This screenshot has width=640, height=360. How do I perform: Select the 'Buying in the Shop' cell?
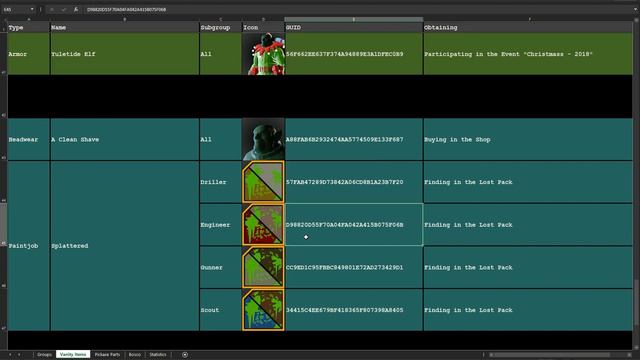pyautogui.click(x=528, y=139)
